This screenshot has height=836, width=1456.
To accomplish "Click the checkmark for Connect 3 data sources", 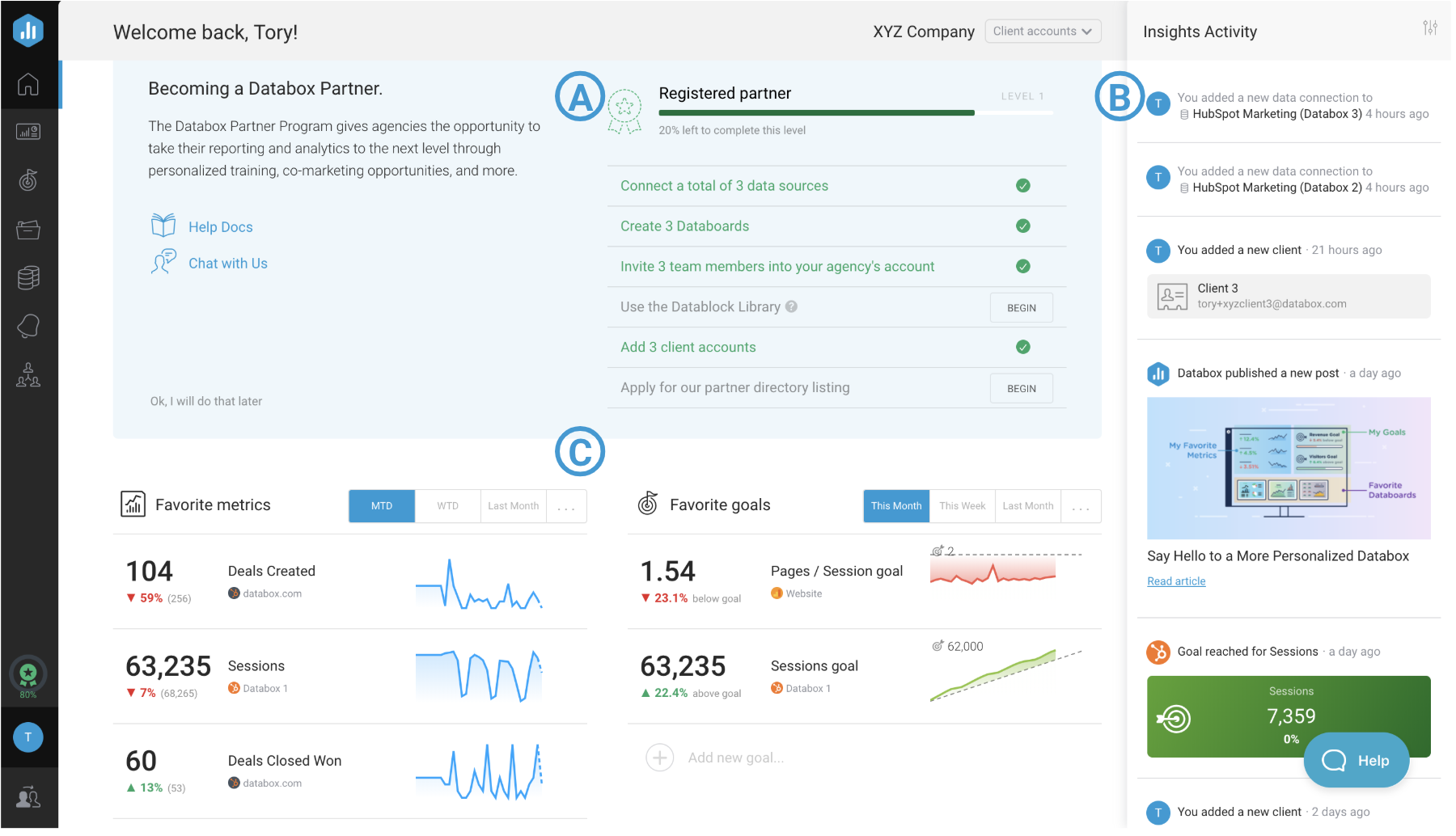I will [1023, 186].
